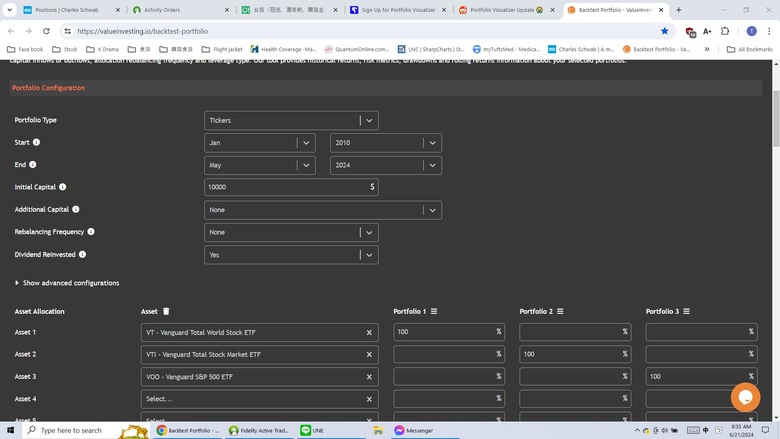Open the Stock bookmark folder

point(65,49)
